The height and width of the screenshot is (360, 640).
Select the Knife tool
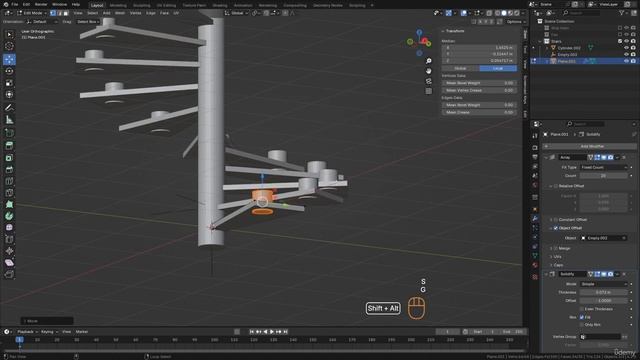pyautogui.click(x=9, y=193)
